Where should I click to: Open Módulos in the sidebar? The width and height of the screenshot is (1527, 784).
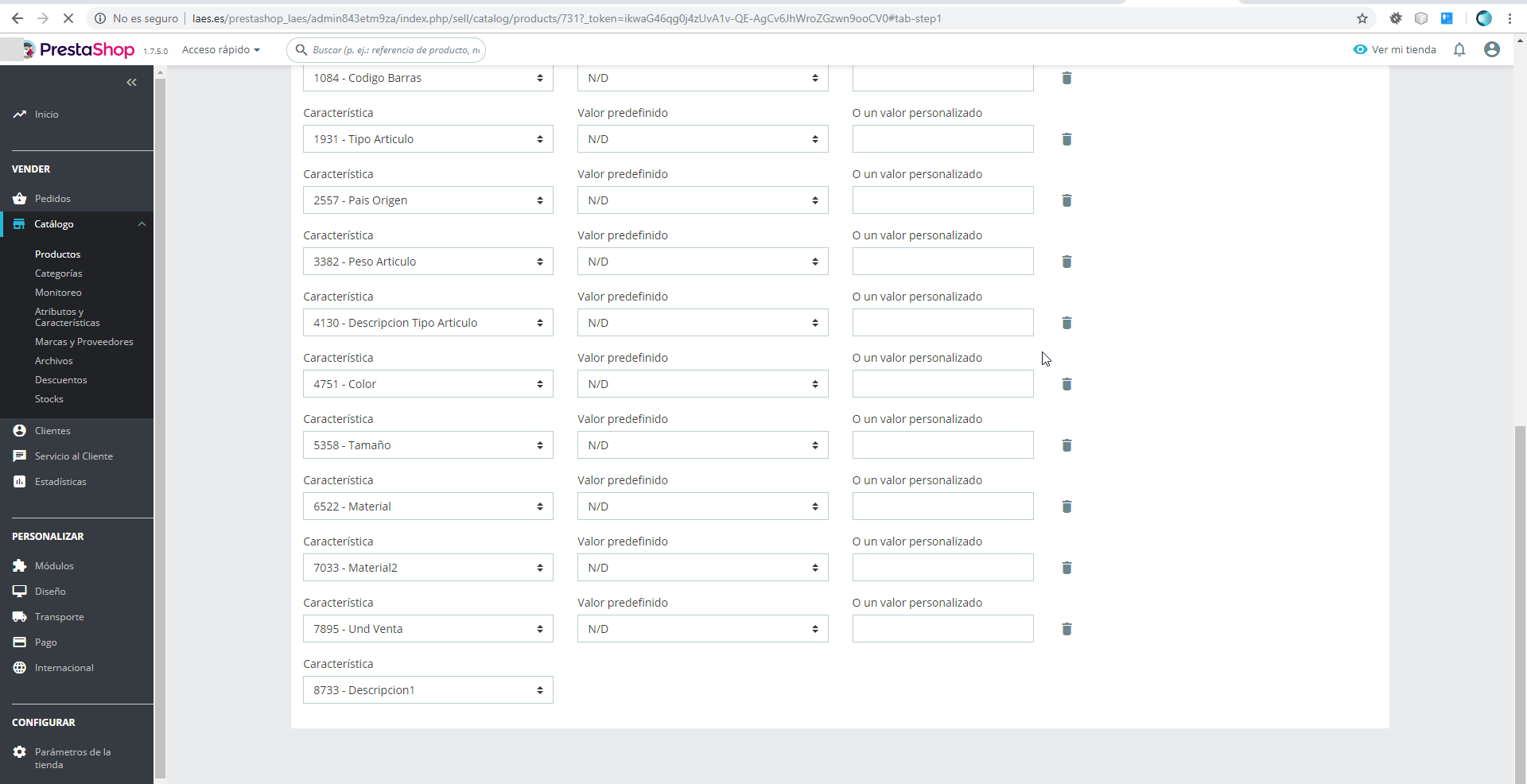[54, 565]
